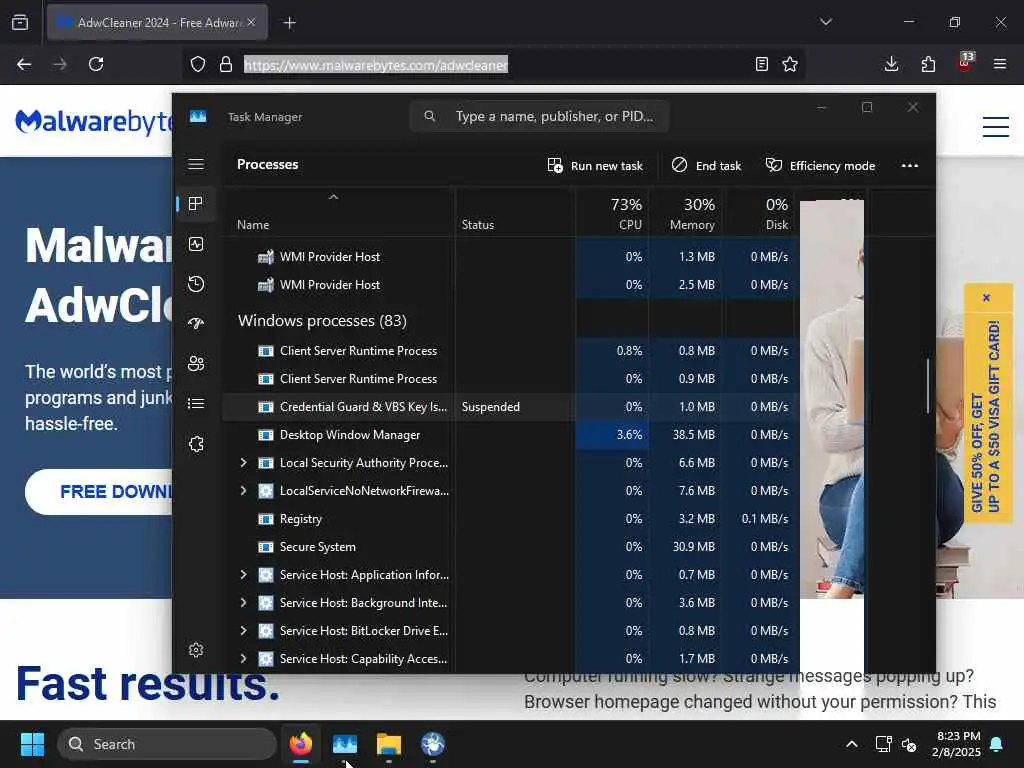Bookmark this page with star icon
The image size is (1024, 768).
(x=790, y=64)
